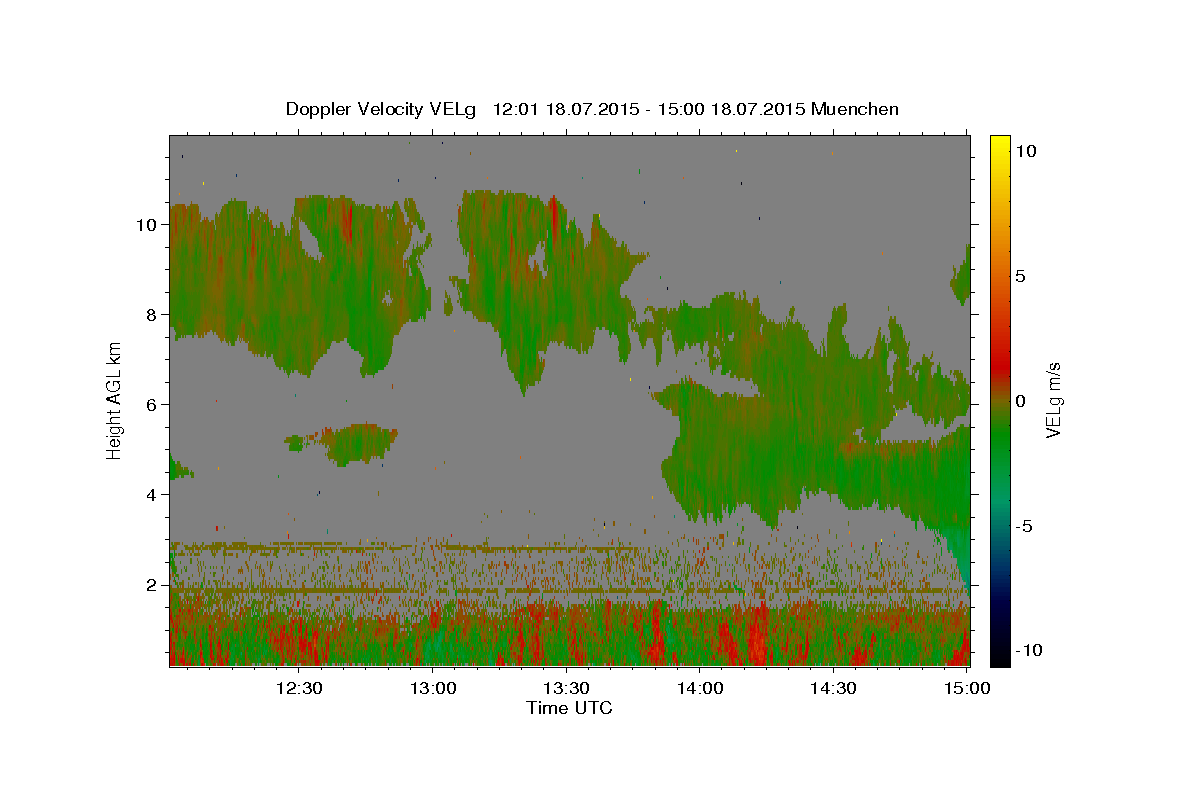Screen dimensions: 1200x800
Task: Click the 'Height AGL km' axis label
Action: tap(115, 399)
